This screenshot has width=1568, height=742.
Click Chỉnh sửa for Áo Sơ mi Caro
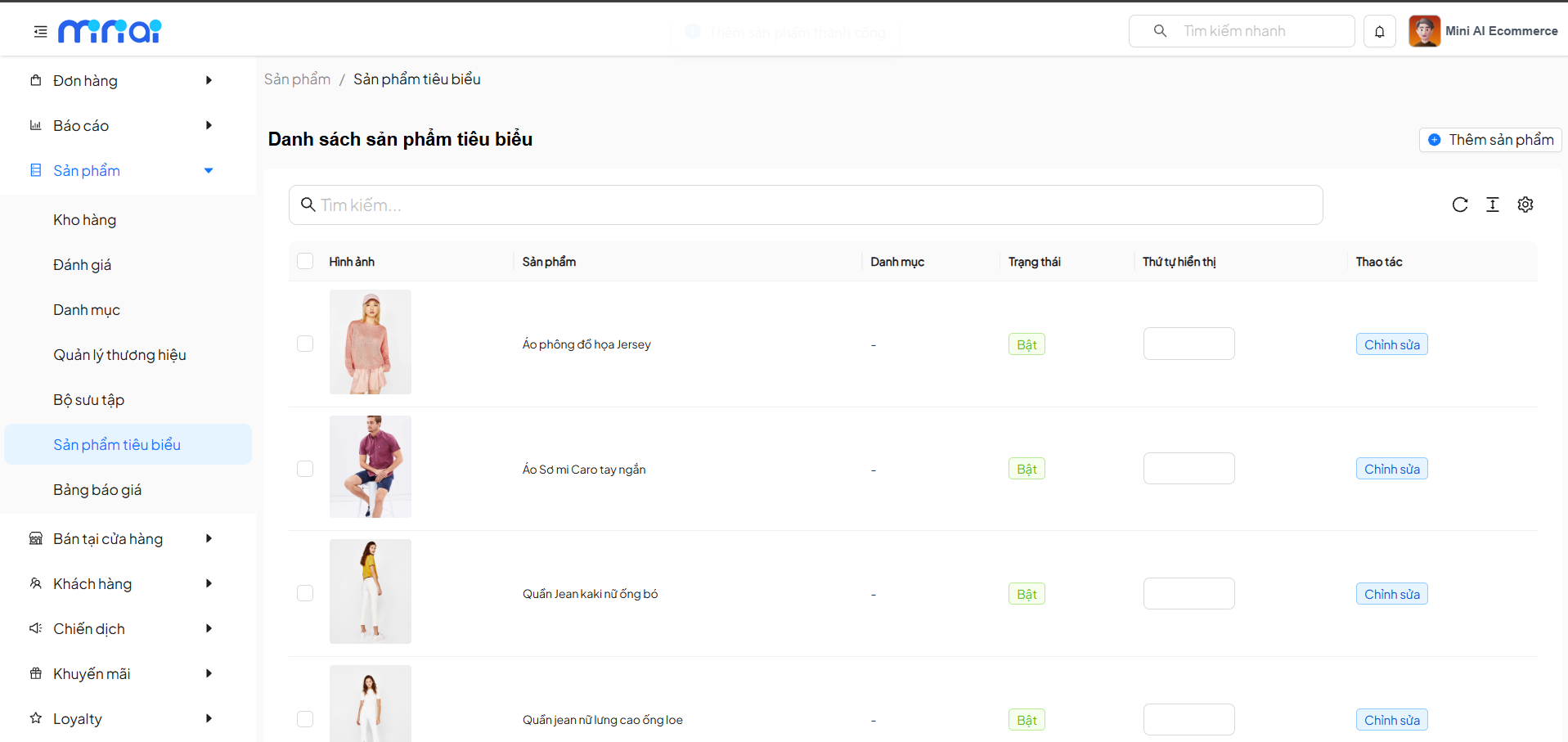pyautogui.click(x=1391, y=469)
